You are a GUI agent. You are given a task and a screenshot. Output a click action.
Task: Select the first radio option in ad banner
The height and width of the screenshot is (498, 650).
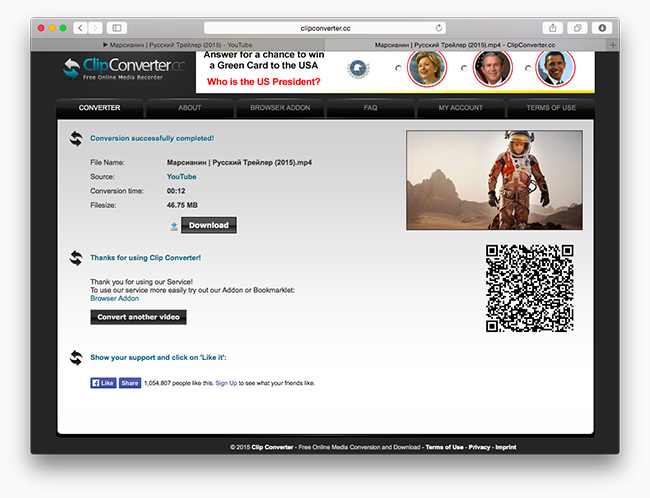pyautogui.click(x=398, y=68)
